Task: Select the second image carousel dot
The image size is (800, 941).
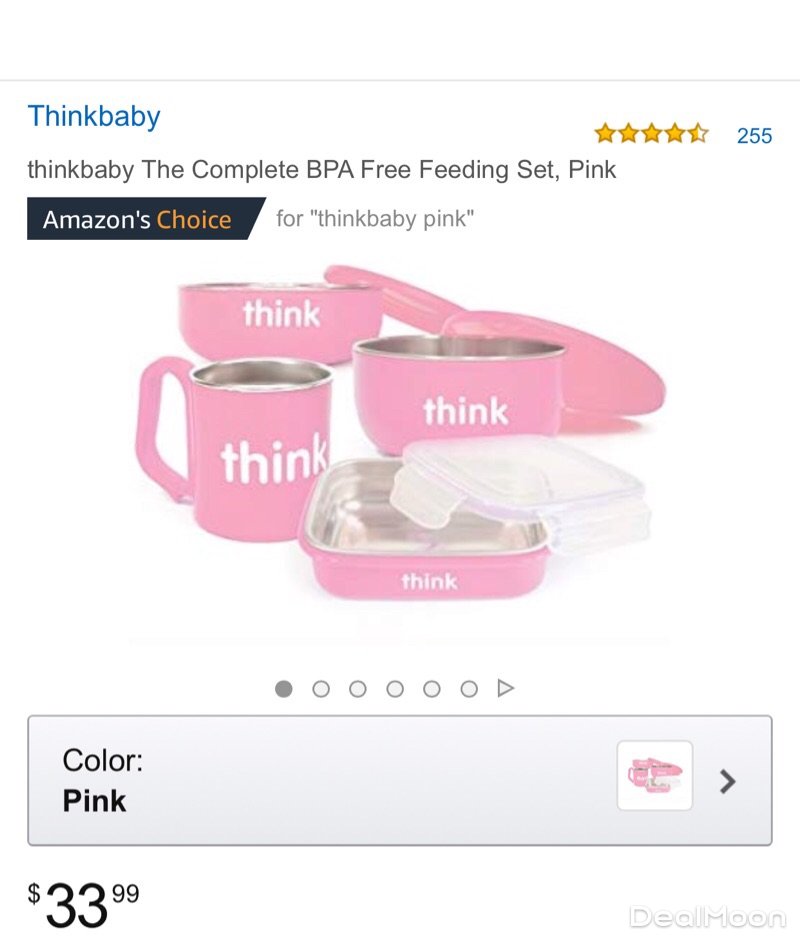Action: [x=321, y=688]
